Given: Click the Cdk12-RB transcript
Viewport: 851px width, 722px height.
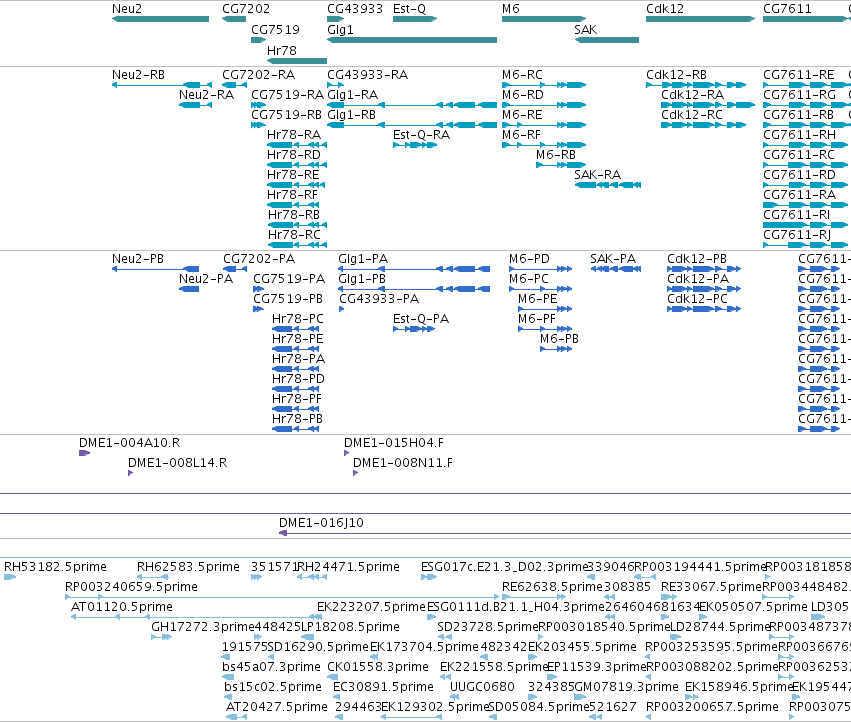Looking at the screenshot, I should (696, 85).
